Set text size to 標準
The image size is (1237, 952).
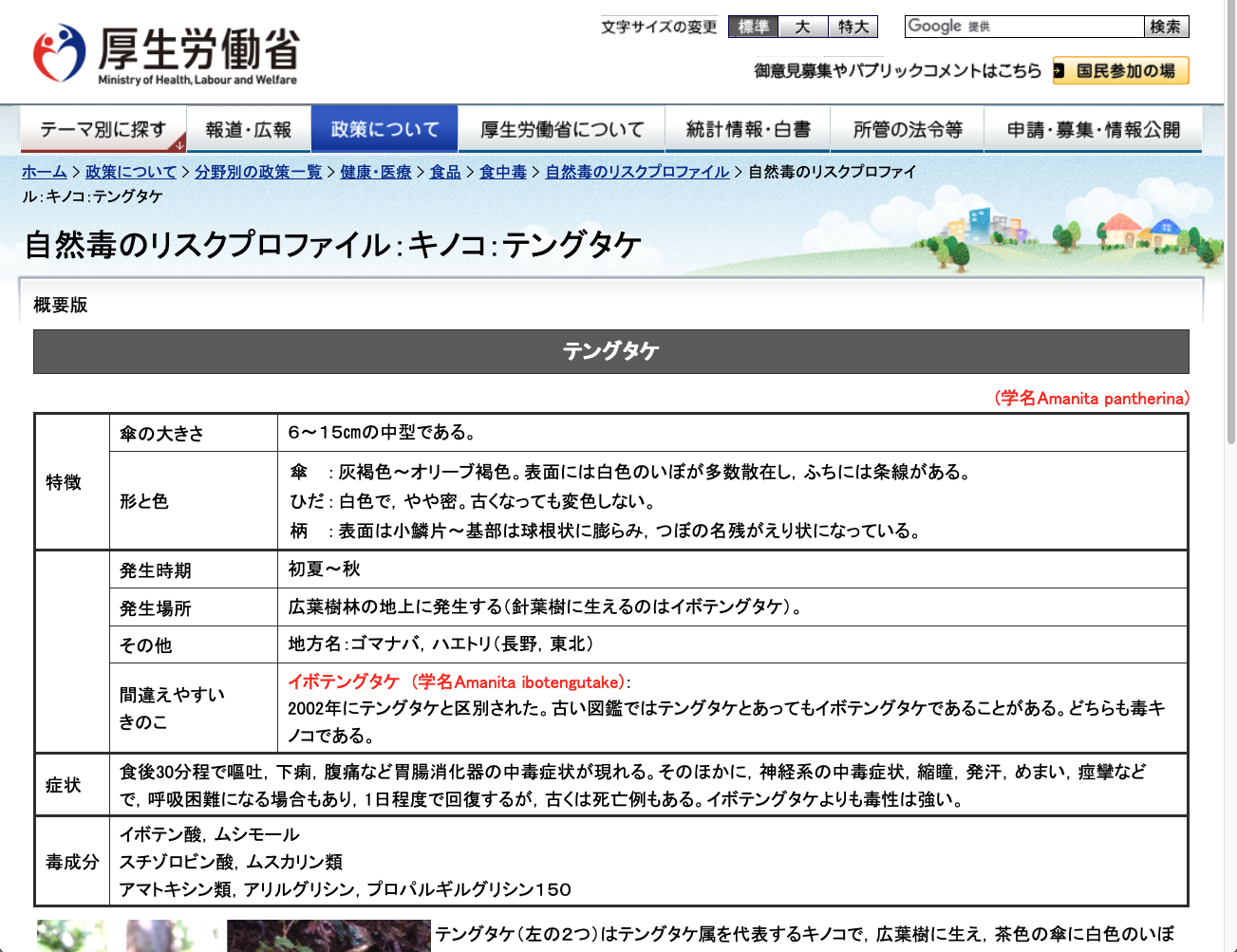pos(753,27)
